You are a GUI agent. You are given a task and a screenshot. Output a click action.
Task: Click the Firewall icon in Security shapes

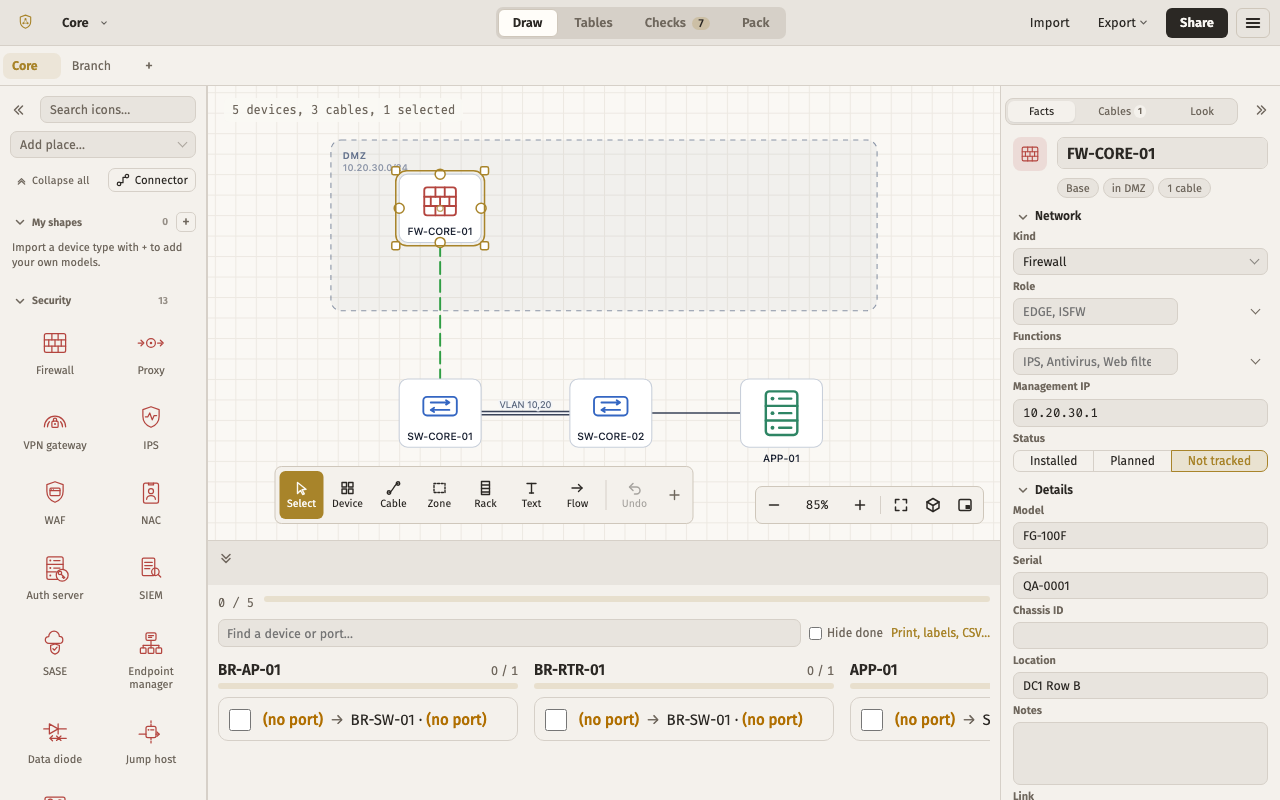(x=55, y=353)
